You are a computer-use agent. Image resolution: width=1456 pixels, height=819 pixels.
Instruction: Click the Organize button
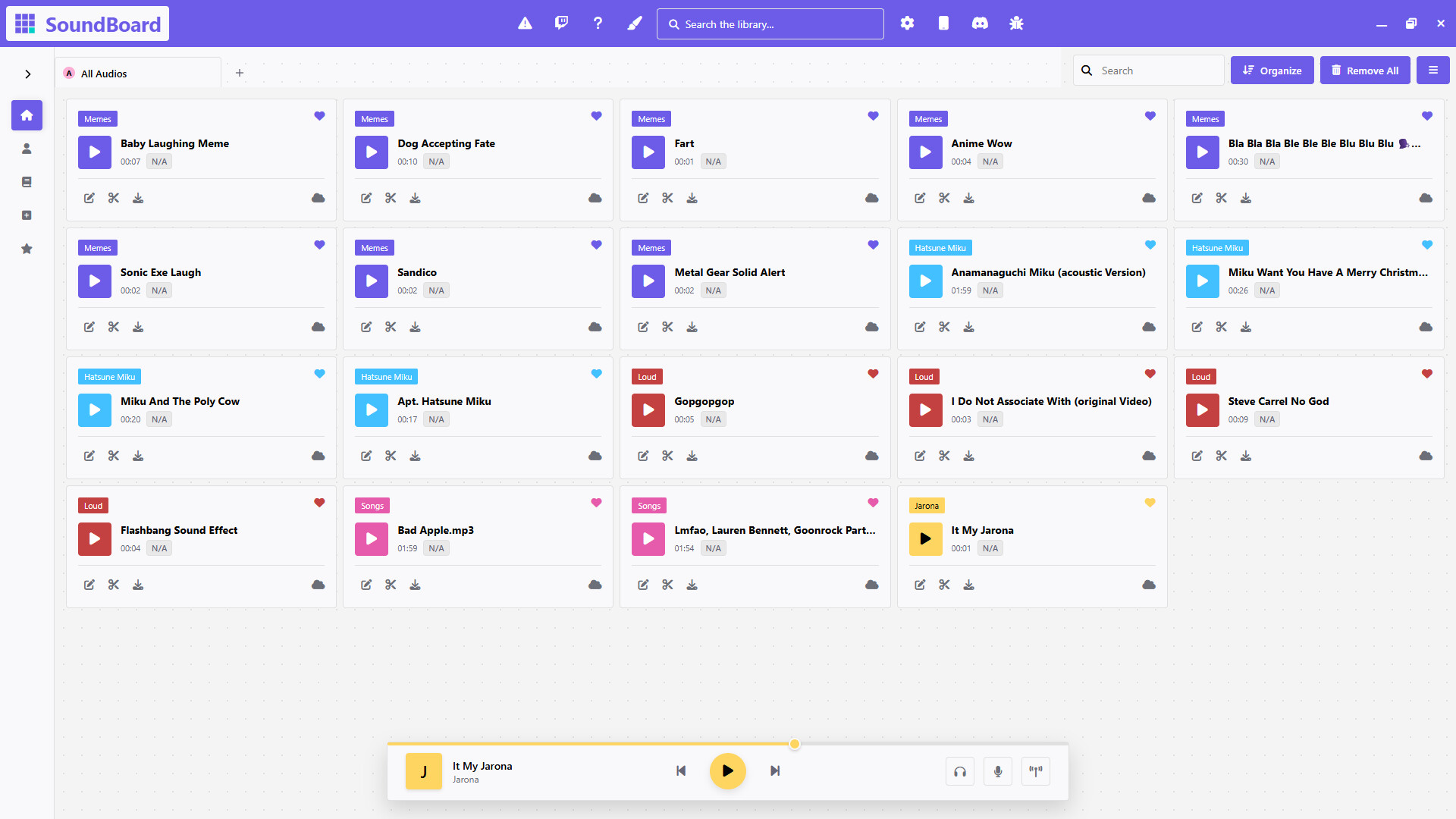coord(1272,71)
